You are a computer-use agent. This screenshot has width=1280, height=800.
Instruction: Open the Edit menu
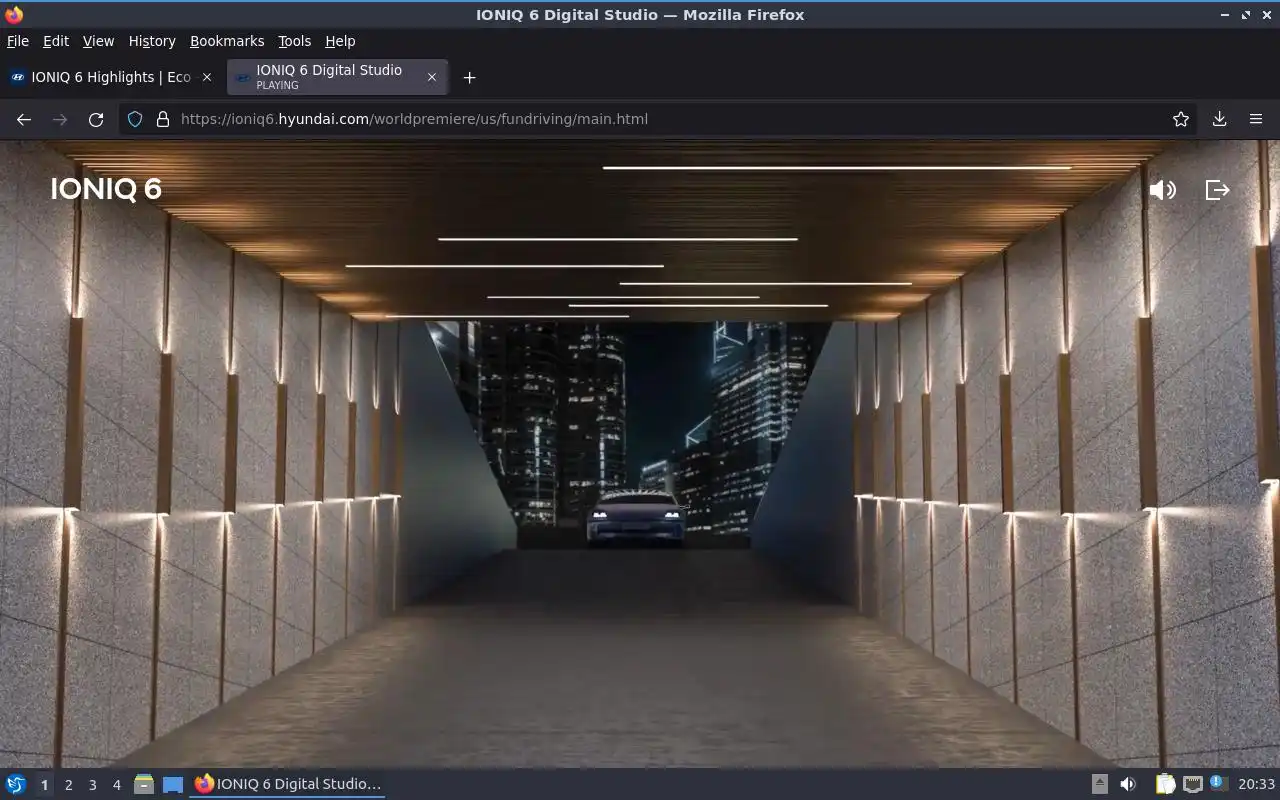click(x=56, y=41)
